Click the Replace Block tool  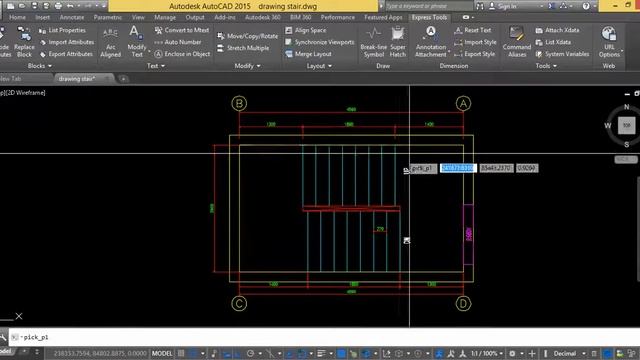24,42
